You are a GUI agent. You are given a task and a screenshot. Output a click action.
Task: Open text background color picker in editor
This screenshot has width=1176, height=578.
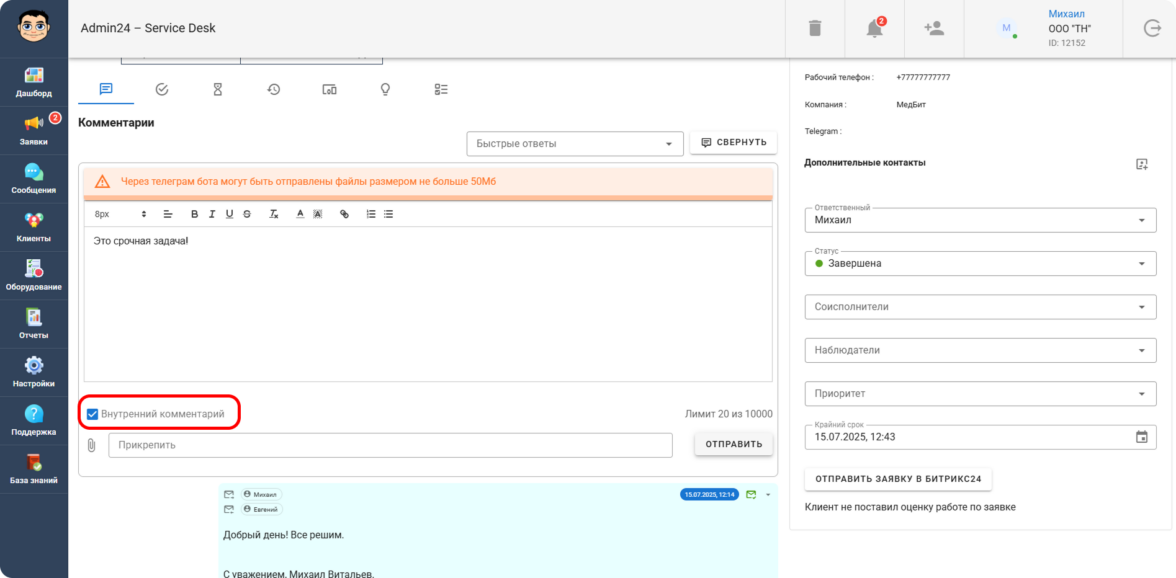(317, 214)
